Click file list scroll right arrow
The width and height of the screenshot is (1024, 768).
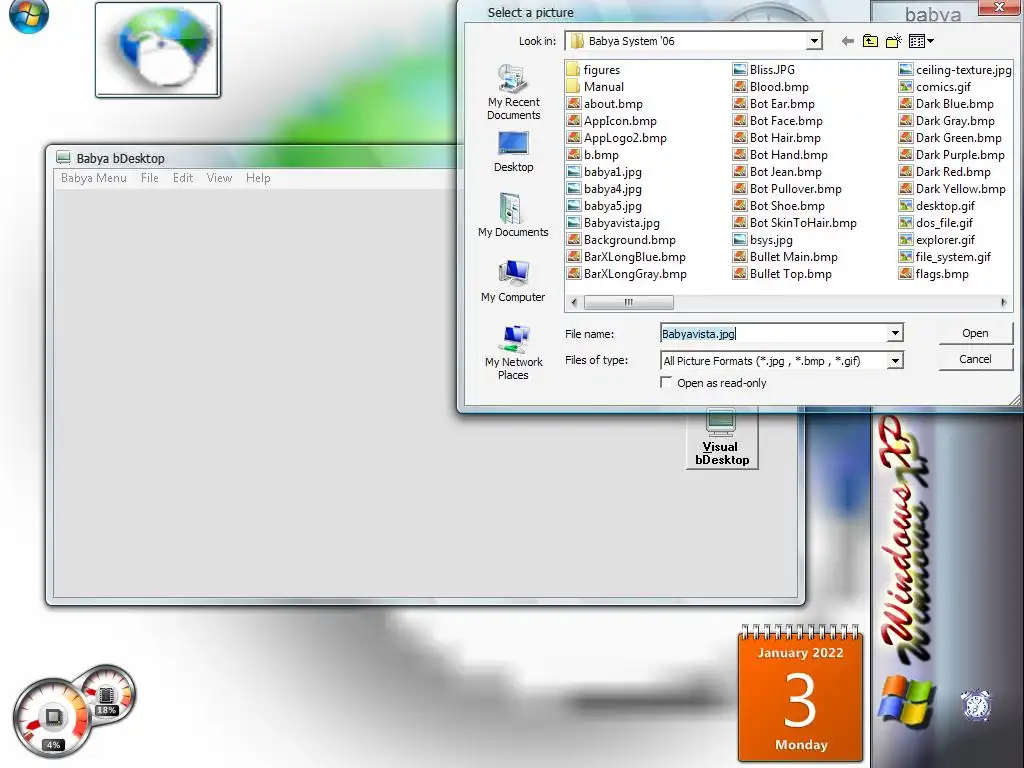click(x=1004, y=302)
